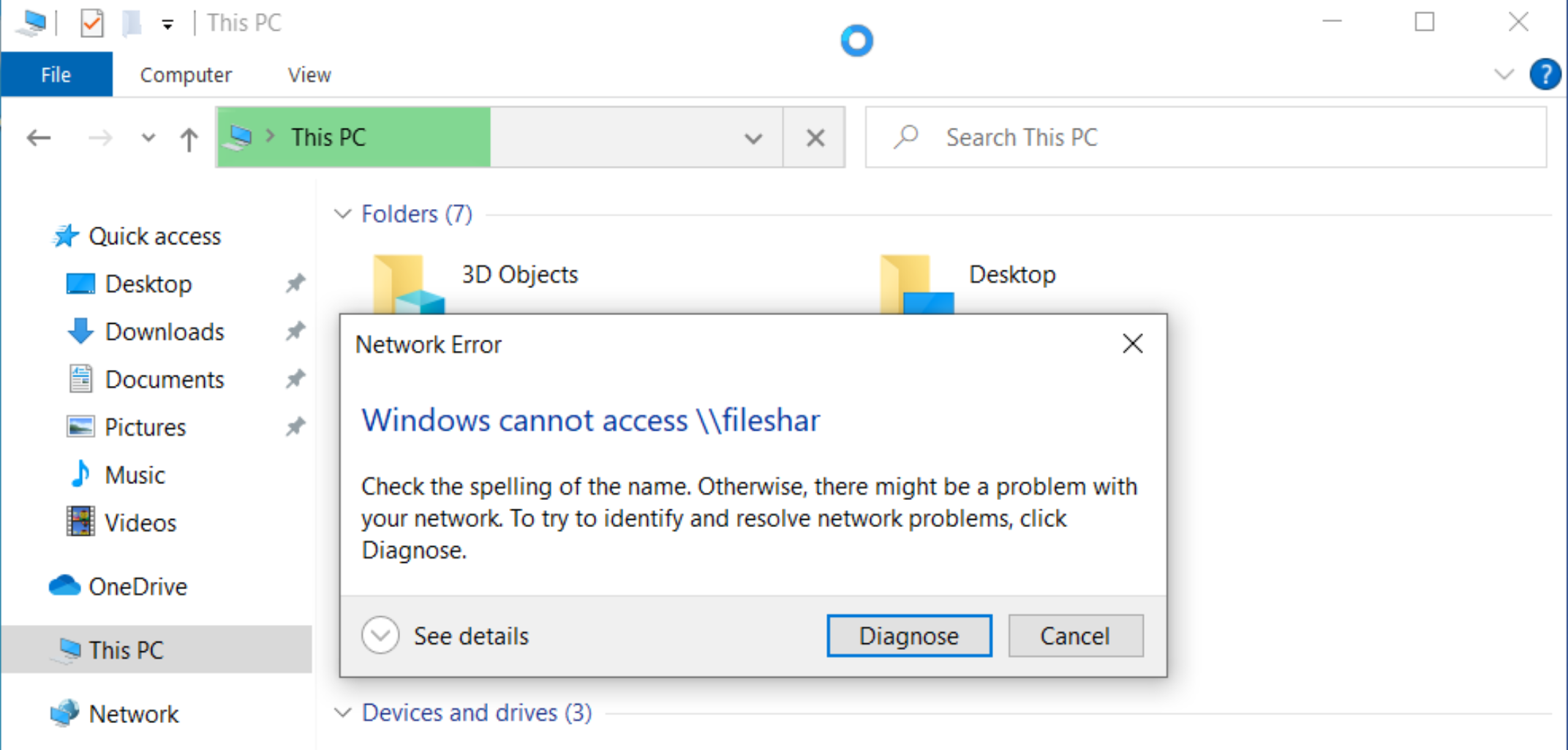Open the File ribbon tab
The width and height of the screenshot is (1568, 750).
[x=56, y=75]
